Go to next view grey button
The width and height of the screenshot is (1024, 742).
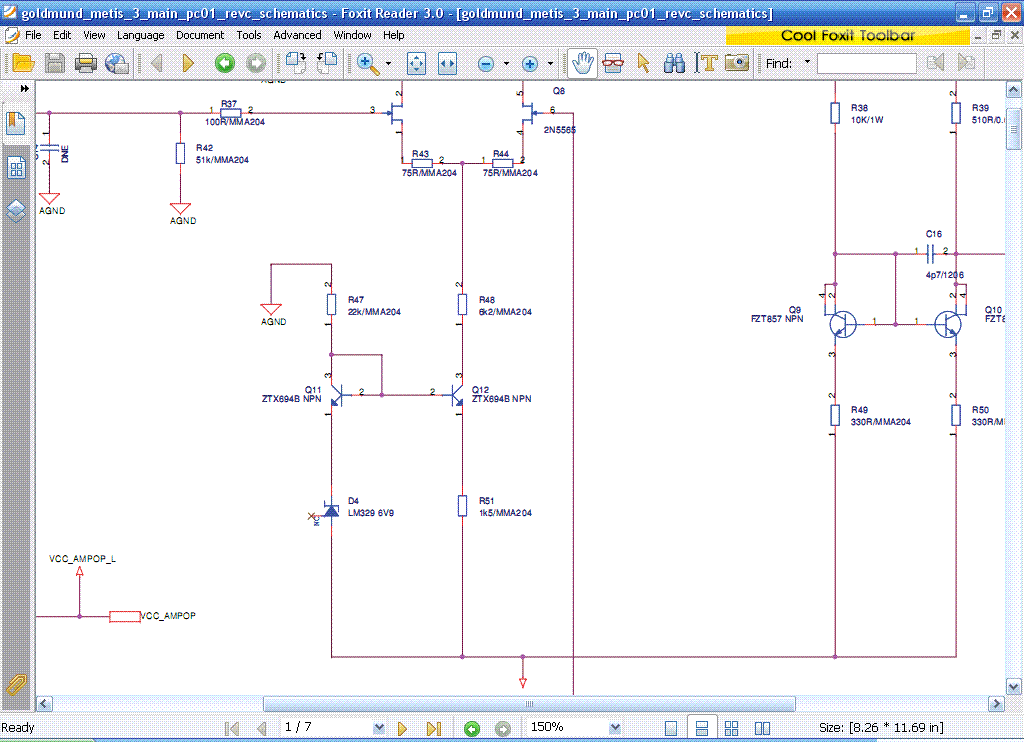tap(256, 63)
